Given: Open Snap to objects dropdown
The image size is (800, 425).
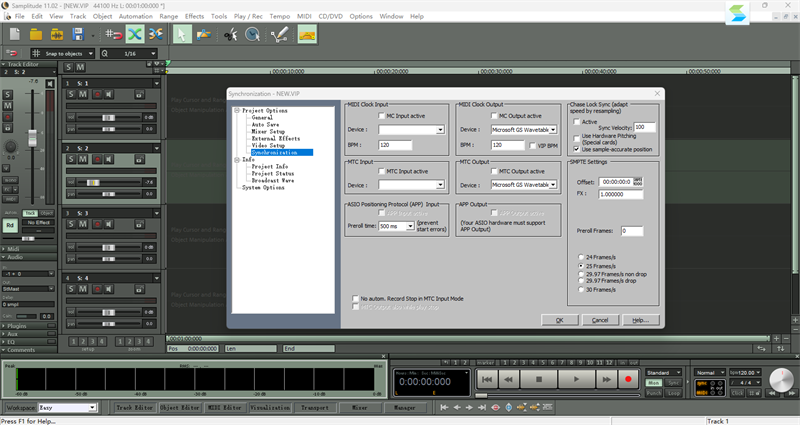Looking at the screenshot, I should (x=89, y=53).
